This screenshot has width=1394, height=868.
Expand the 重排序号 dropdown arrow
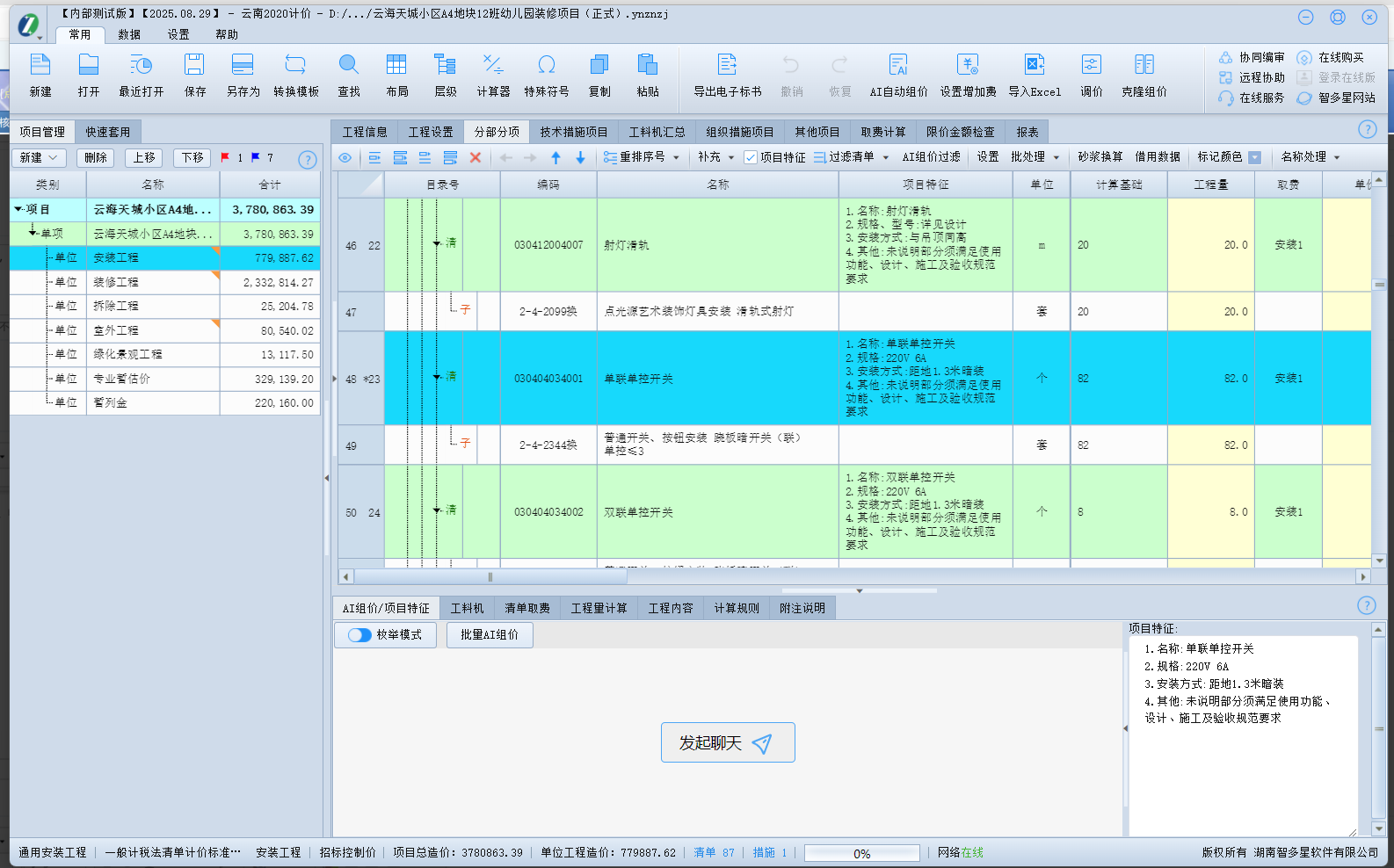point(676,157)
